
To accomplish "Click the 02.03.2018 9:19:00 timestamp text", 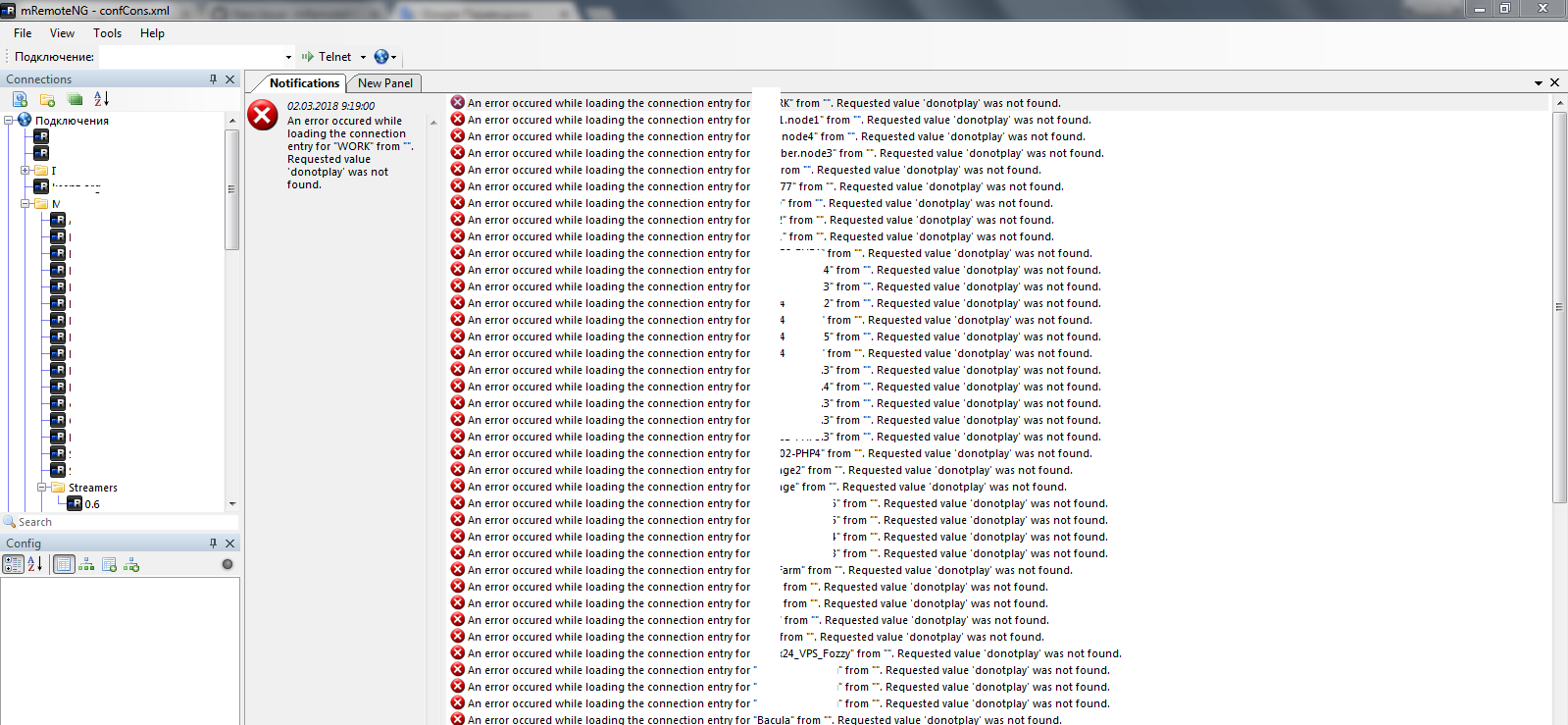I will coord(330,106).
